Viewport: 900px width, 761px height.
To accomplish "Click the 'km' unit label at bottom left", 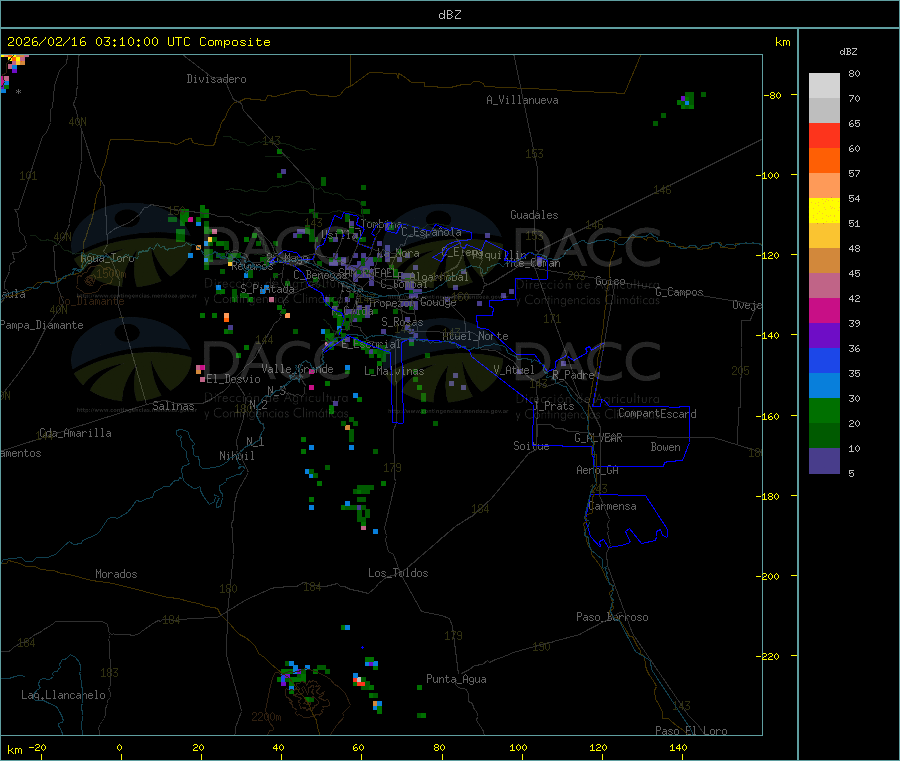I will tap(14, 750).
